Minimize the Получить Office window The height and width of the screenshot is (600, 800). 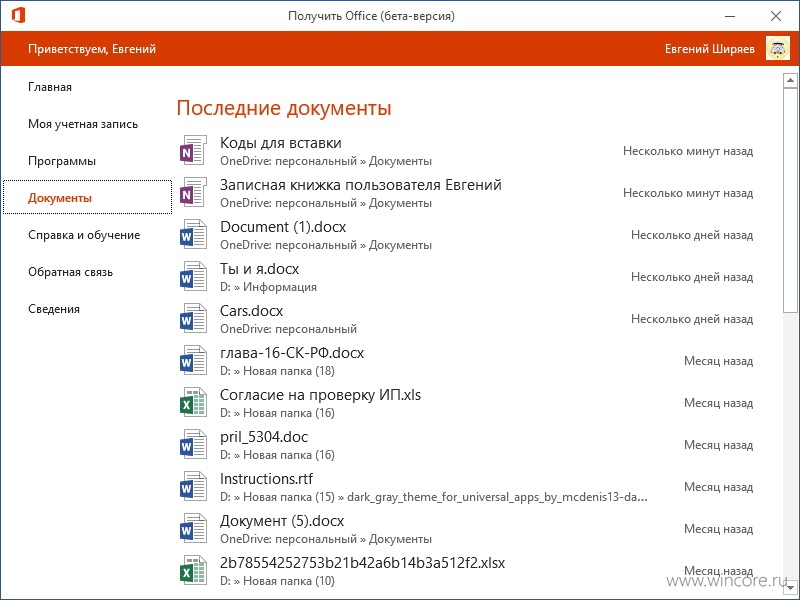coord(730,16)
